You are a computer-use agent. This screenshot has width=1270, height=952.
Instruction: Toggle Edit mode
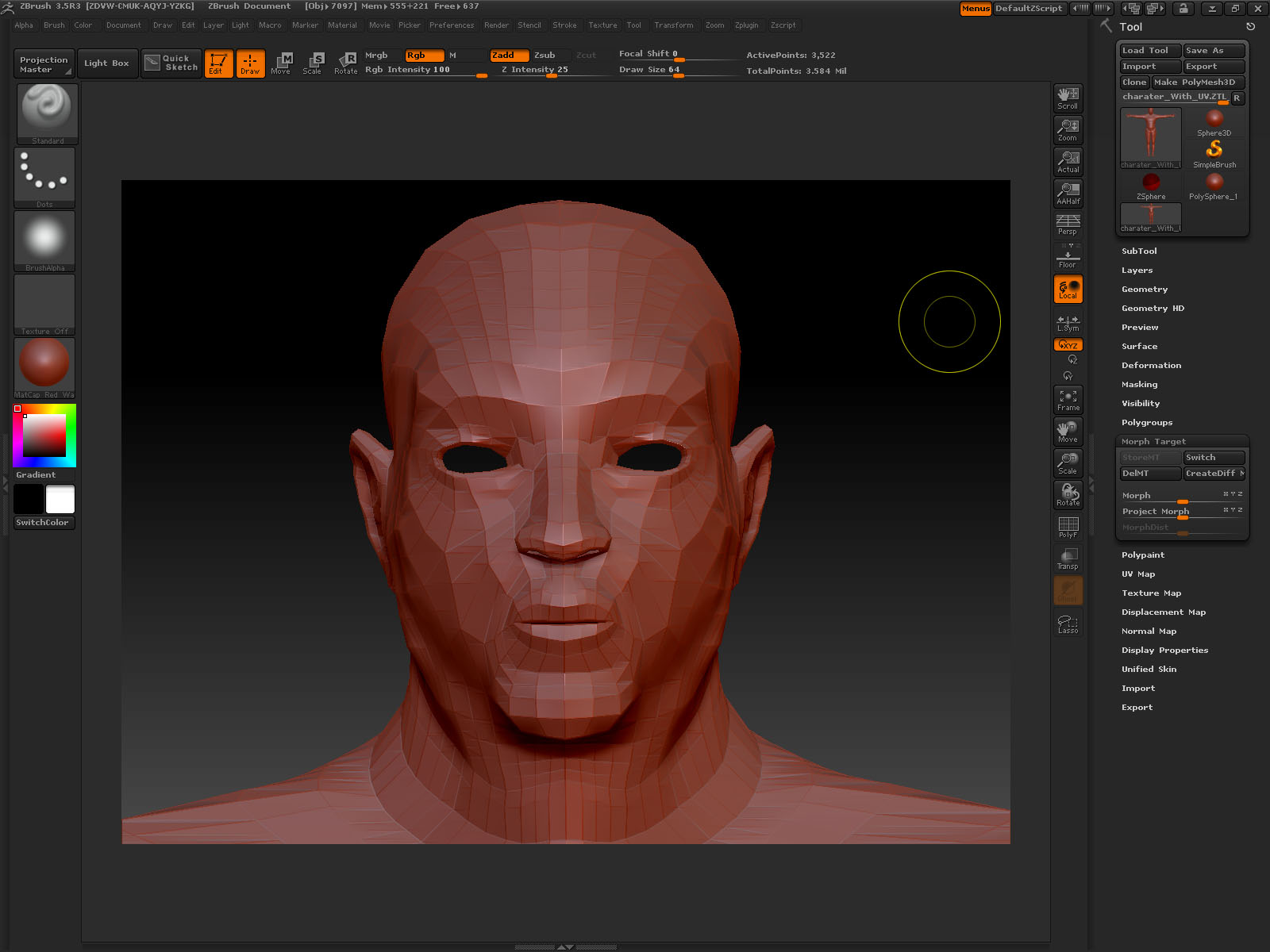pyautogui.click(x=218, y=63)
